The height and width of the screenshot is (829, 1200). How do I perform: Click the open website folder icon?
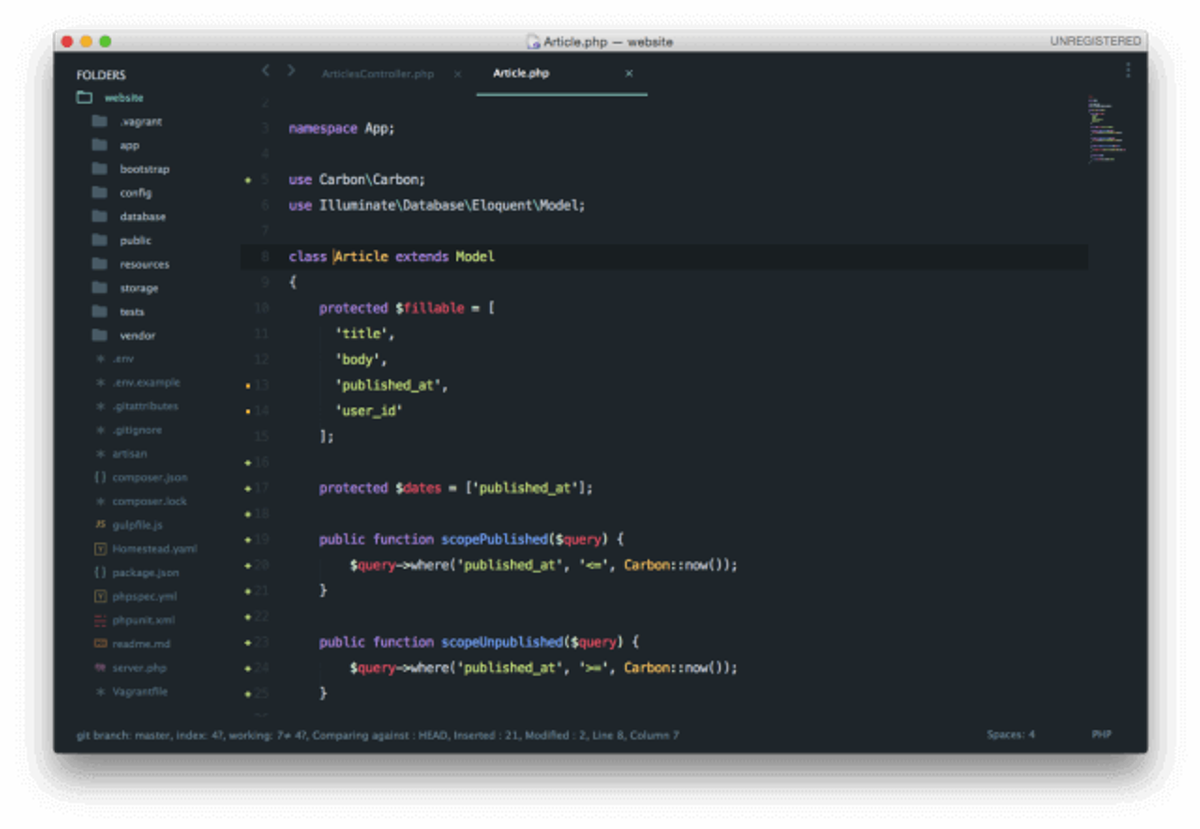pos(84,98)
